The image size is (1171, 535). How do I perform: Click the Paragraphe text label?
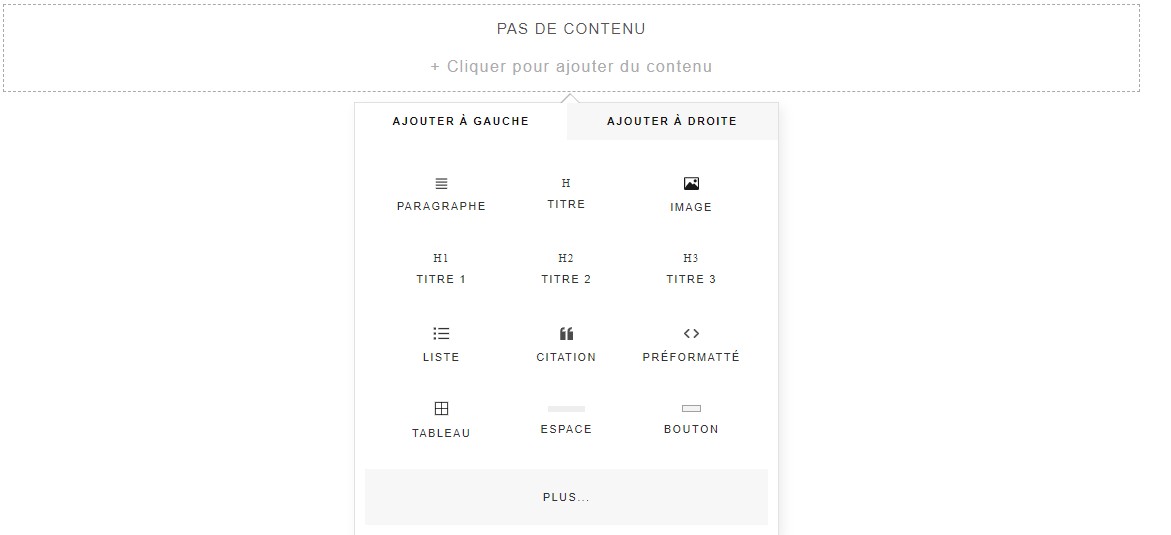coord(441,206)
